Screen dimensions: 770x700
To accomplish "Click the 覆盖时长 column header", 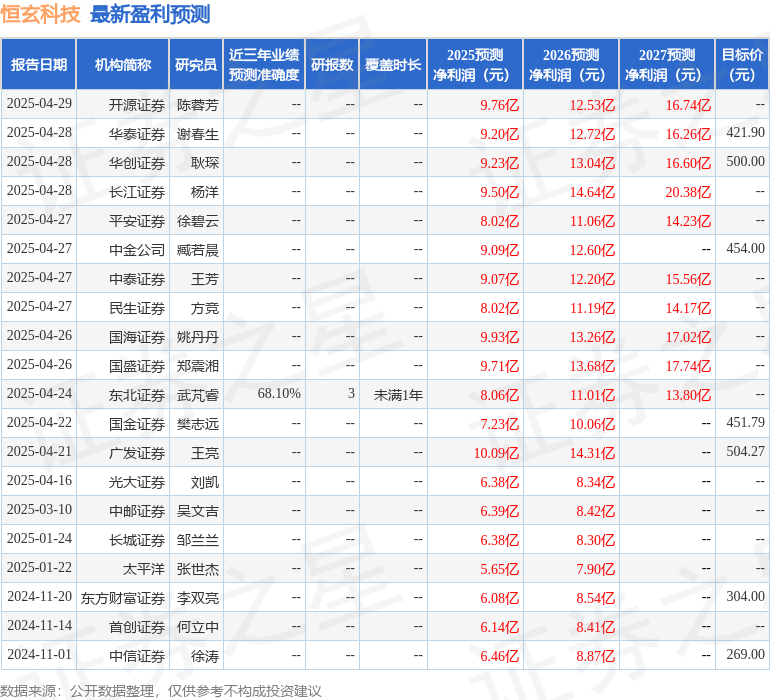I will click(x=393, y=64).
